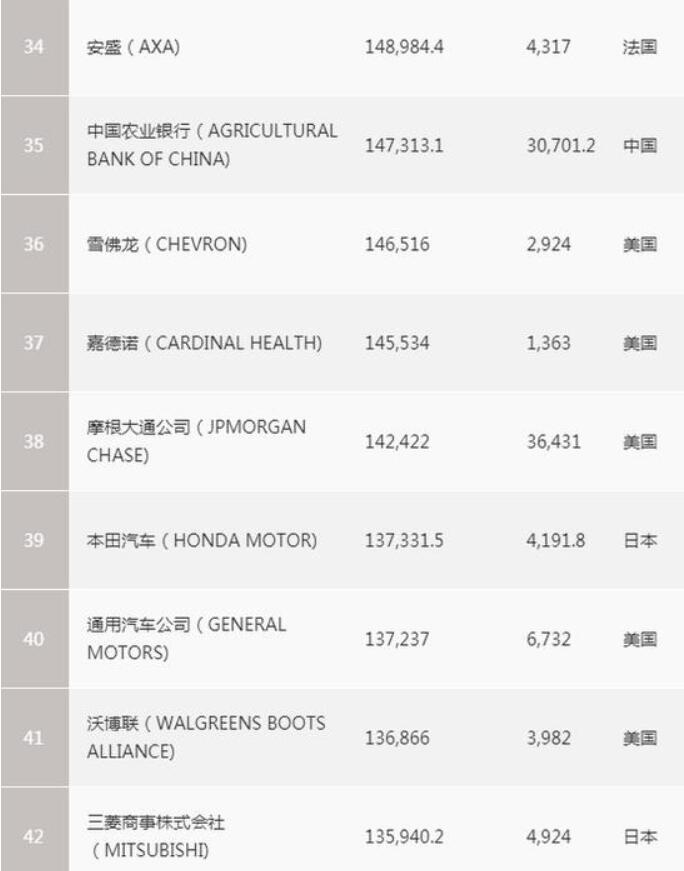Screen dimensions: 684x871
Task: Open the 嘉德诺 (CARDINAL HEALTH) entry
Action: click(x=204, y=343)
